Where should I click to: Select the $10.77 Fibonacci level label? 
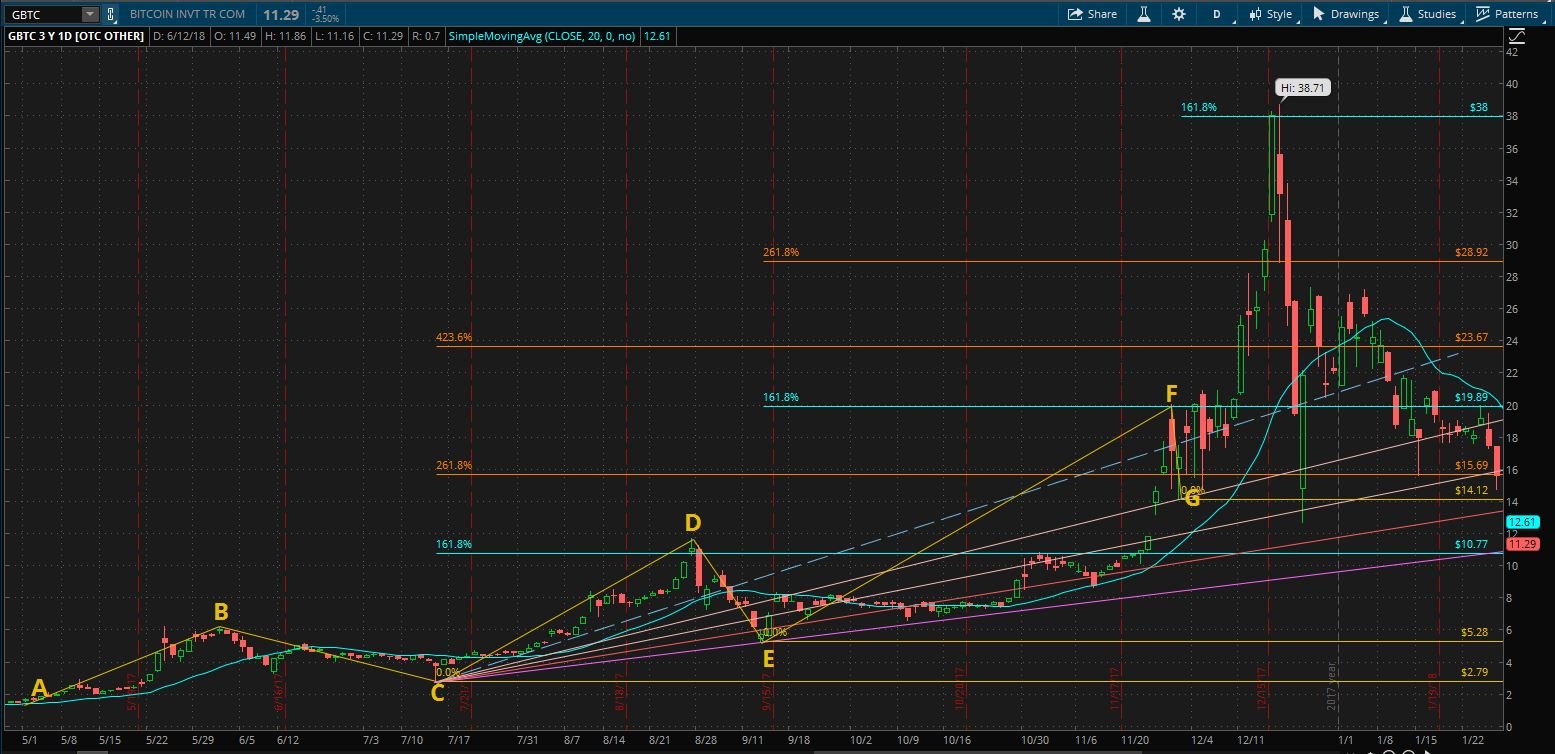(1472, 544)
